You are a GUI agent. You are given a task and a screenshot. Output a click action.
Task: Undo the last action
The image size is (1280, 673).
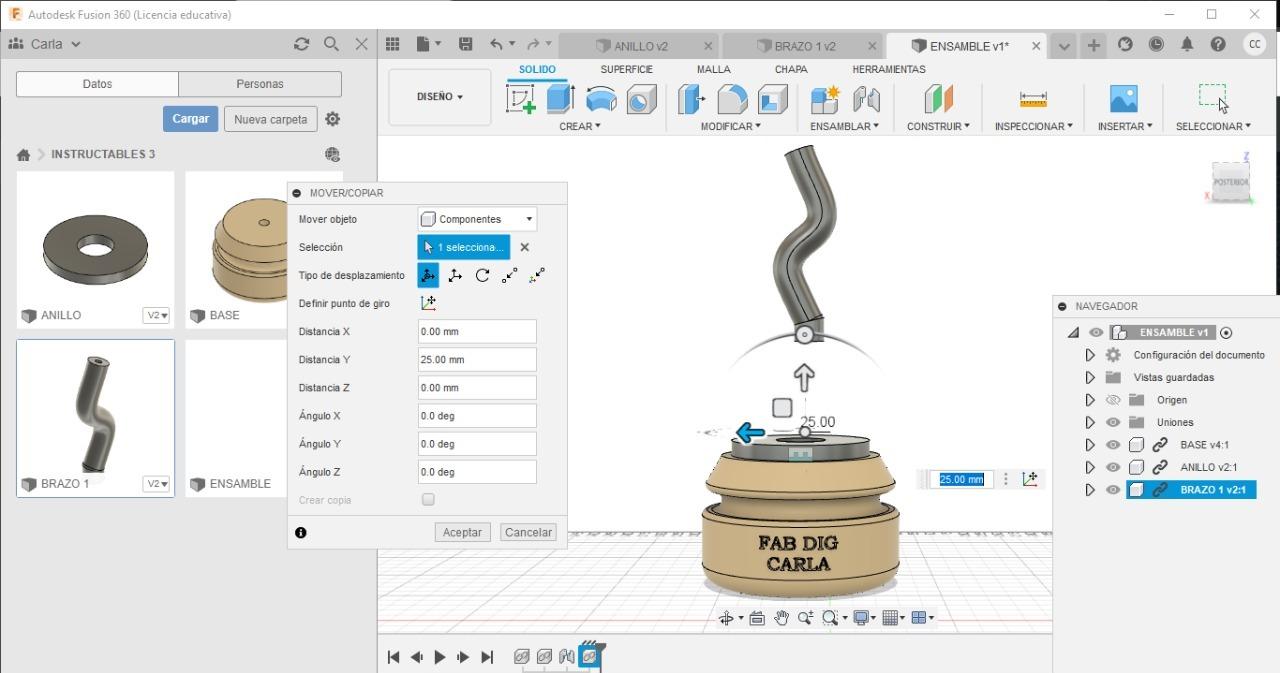(497, 44)
